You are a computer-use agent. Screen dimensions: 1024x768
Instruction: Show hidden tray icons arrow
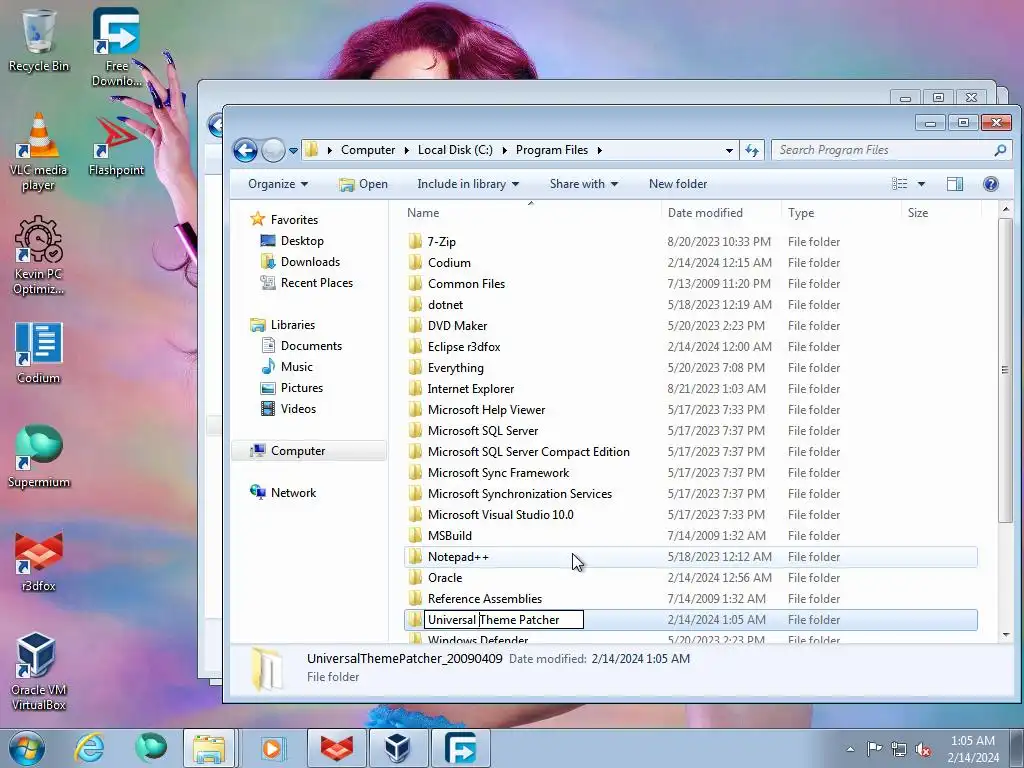coord(850,749)
